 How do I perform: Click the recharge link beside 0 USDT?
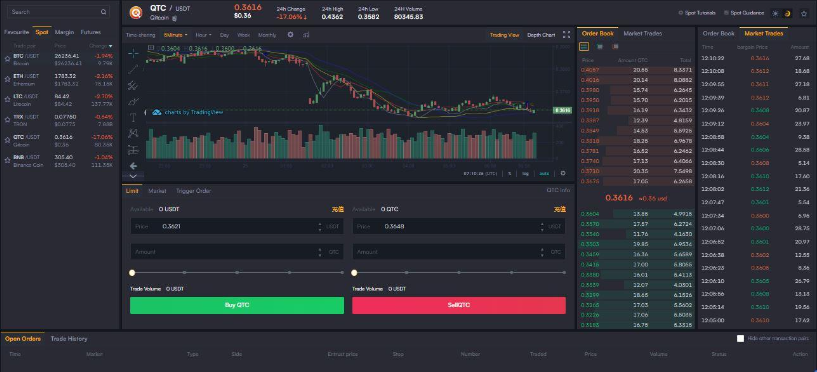pos(338,209)
